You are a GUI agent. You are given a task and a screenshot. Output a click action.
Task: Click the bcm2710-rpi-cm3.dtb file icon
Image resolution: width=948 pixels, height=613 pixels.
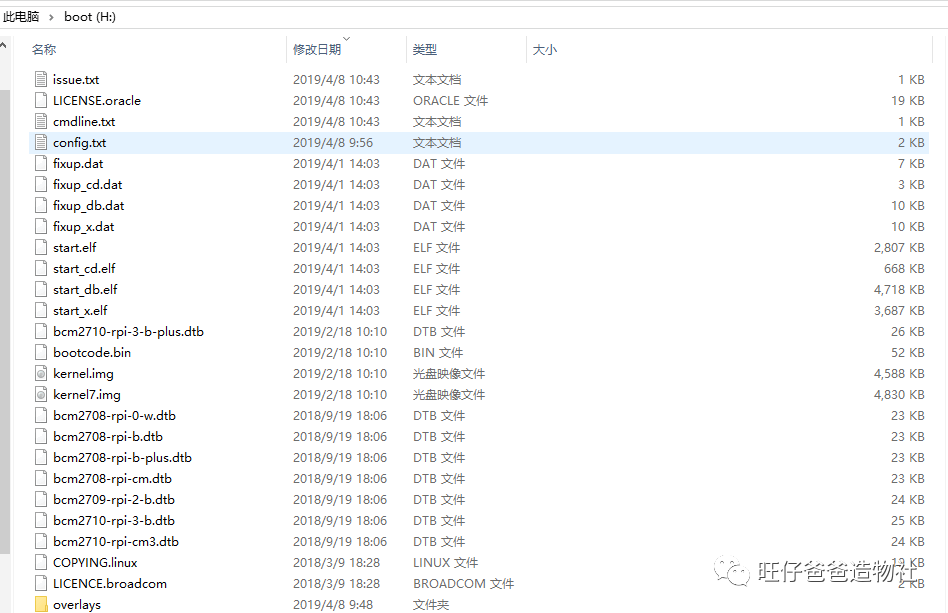pyautogui.click(x=41, y=542)
